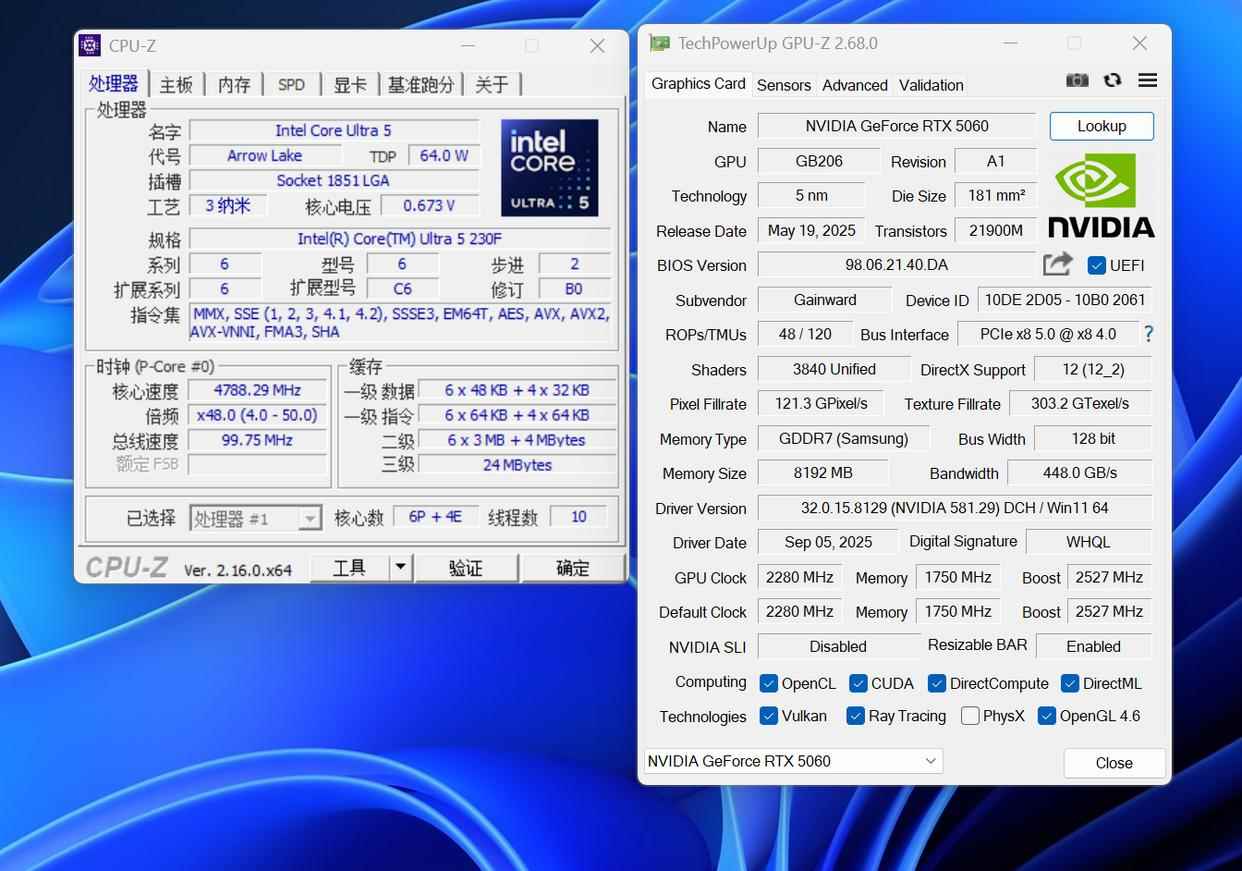Open the 处理器 #1 selection dropdown
This screenshot has width=1242, height=871.
click(x=255, y=518)
